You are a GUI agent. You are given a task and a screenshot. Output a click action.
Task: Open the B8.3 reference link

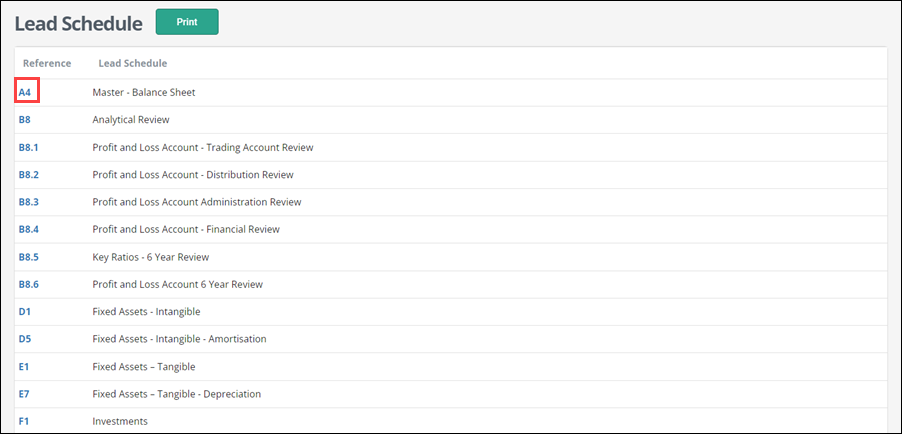[x=29, y=202]
